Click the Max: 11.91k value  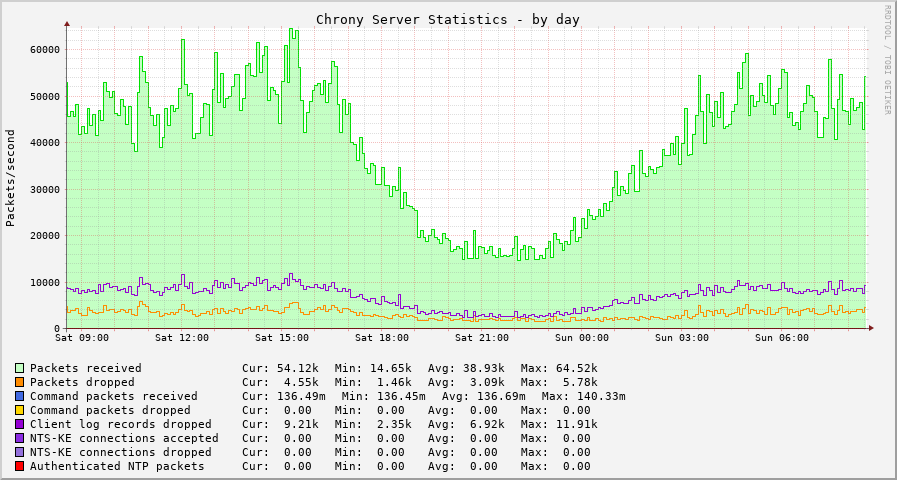click(x=559, y=425)
